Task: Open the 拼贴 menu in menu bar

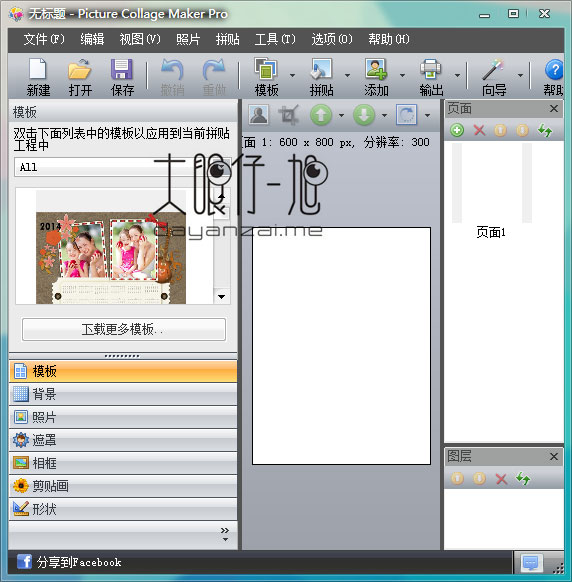Action: pyautogui.click(x=228, y=39)
